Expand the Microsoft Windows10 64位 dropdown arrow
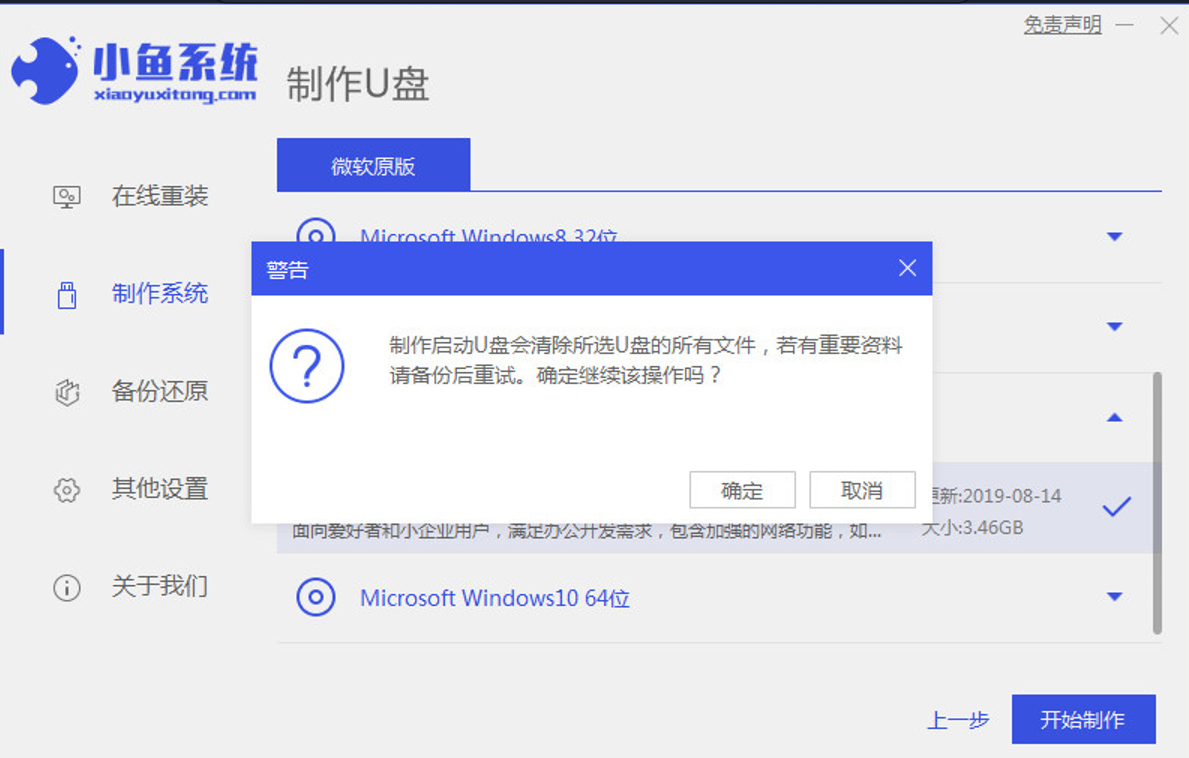The width and height of the screenshot is (1189, 758). [1114, 597]
